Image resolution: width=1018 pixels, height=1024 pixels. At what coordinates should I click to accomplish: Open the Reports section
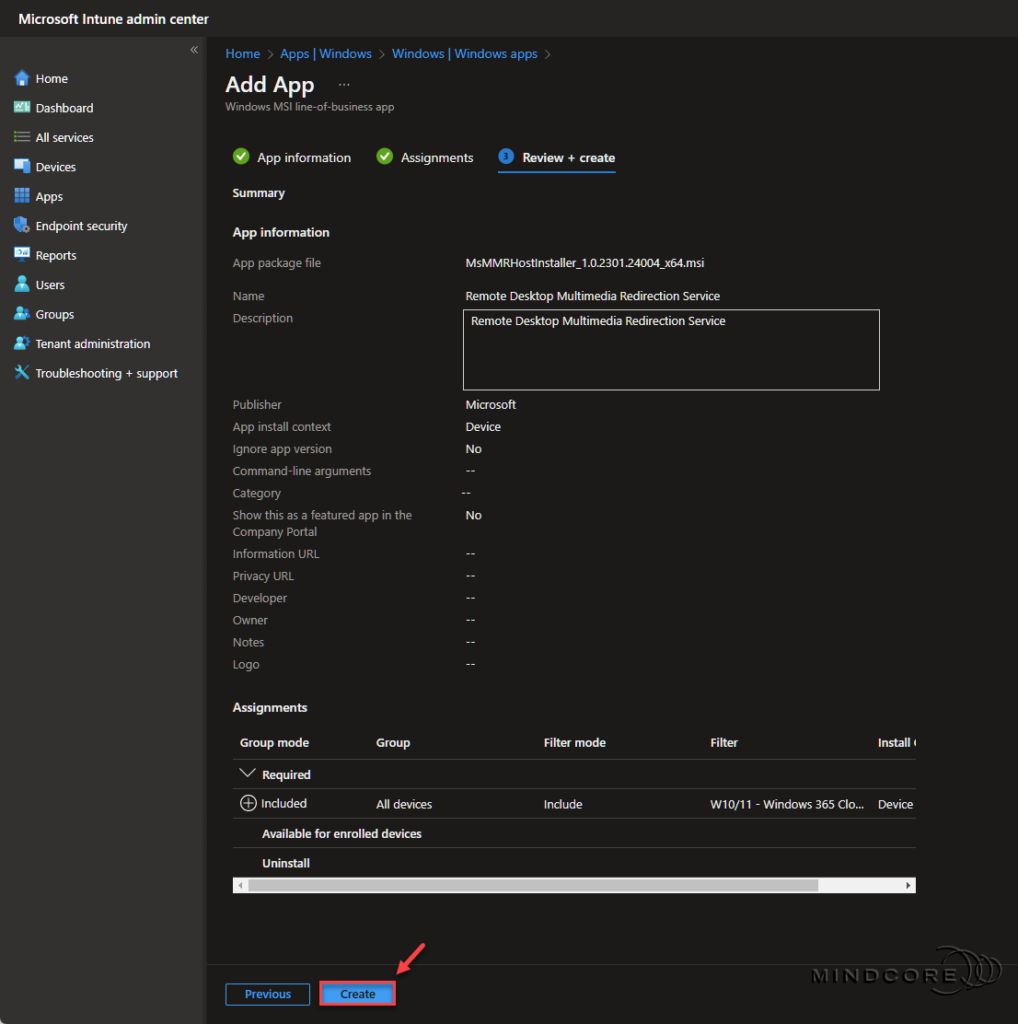coord(56,255)
